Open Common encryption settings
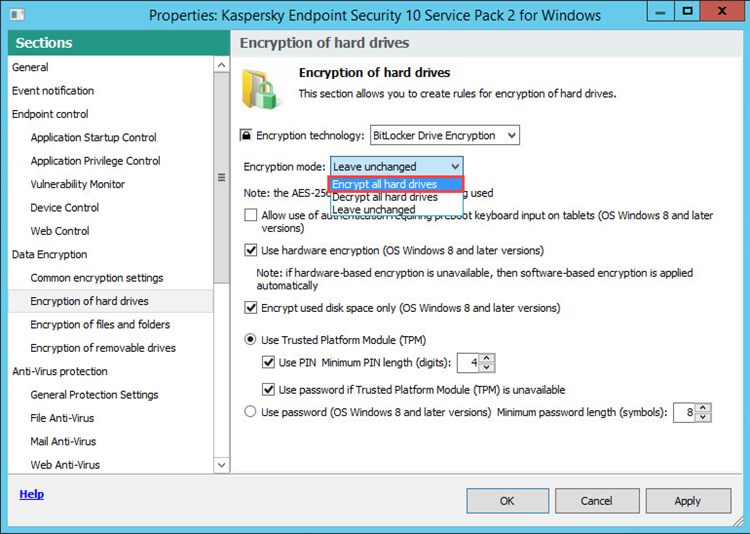 tap(110, 278)
